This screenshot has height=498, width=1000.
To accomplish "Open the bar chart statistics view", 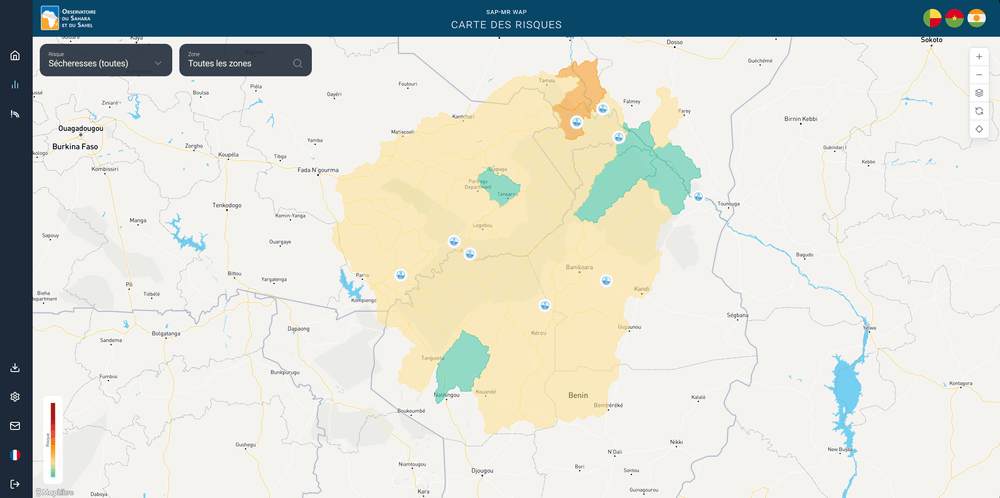I will [x=15, y=84].
